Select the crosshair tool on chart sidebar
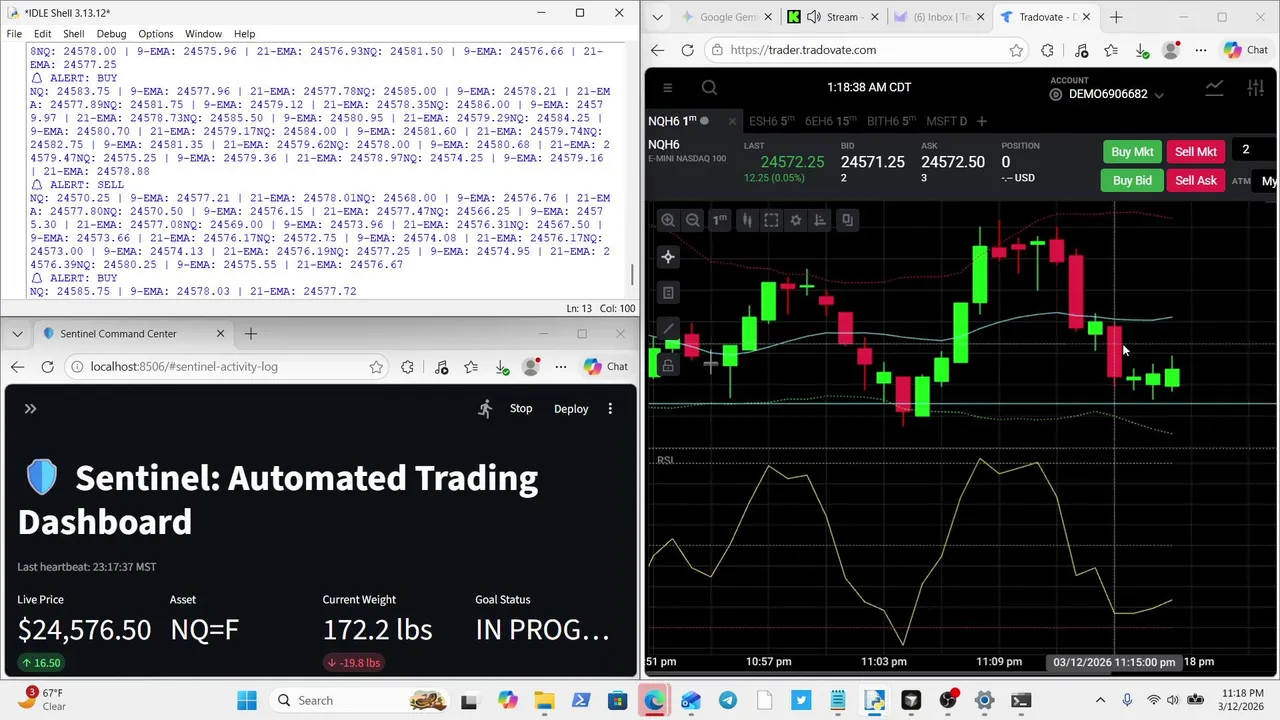 click(x=668, y=257)
